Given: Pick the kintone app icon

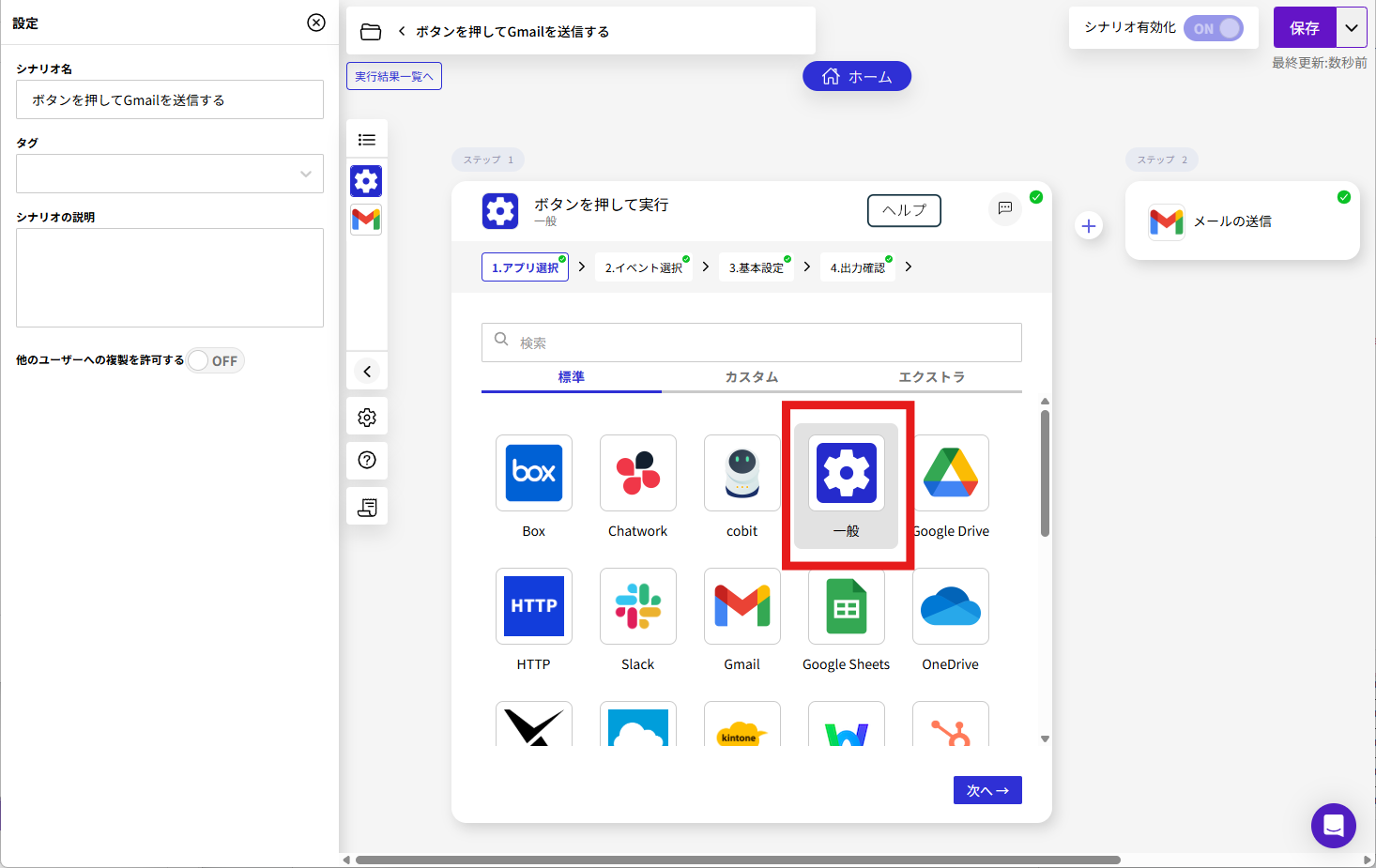Looking at the screenshot, I should tap(742, 723).
